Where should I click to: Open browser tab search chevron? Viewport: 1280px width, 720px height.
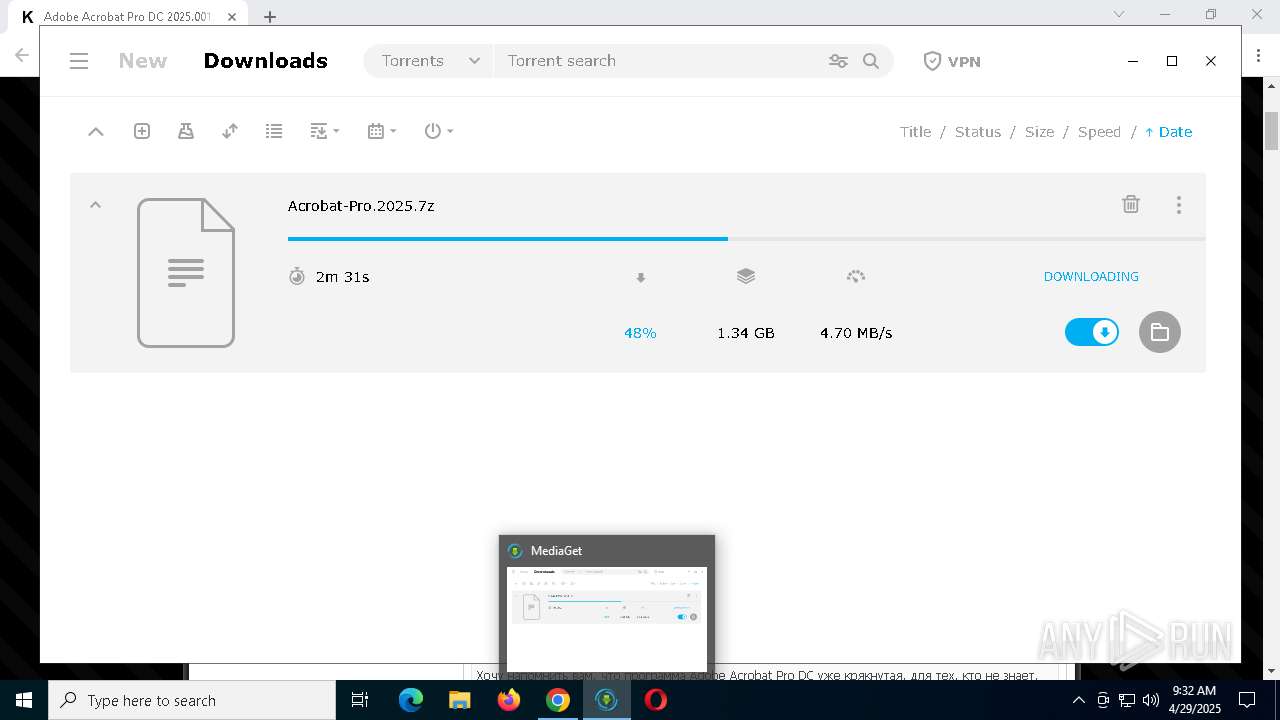(1119, 14)
